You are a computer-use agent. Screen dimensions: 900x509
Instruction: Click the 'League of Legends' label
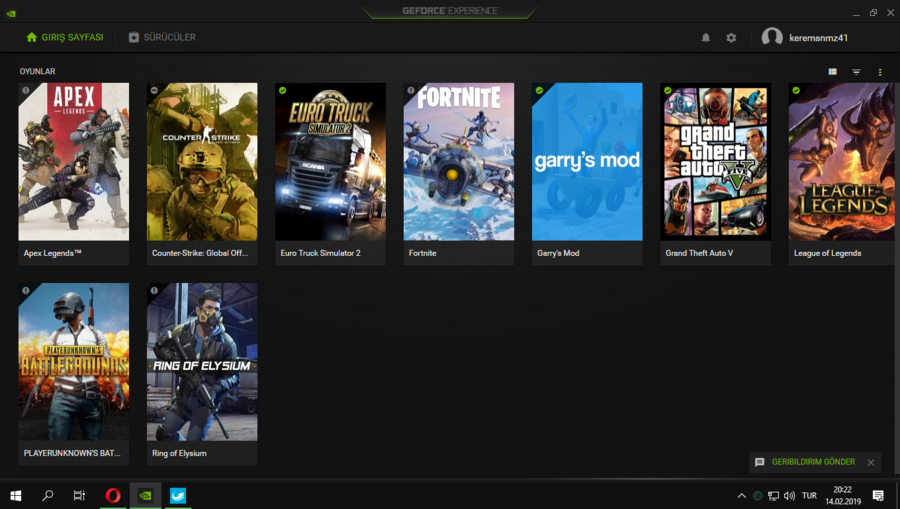coord(827,253)
